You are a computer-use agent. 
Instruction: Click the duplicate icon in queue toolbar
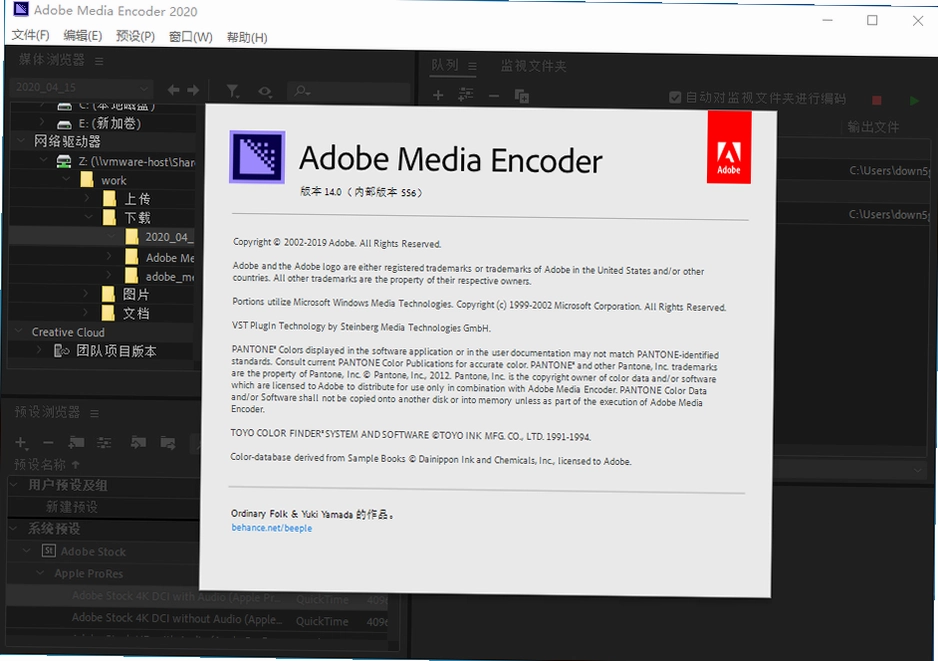(522, 96)
